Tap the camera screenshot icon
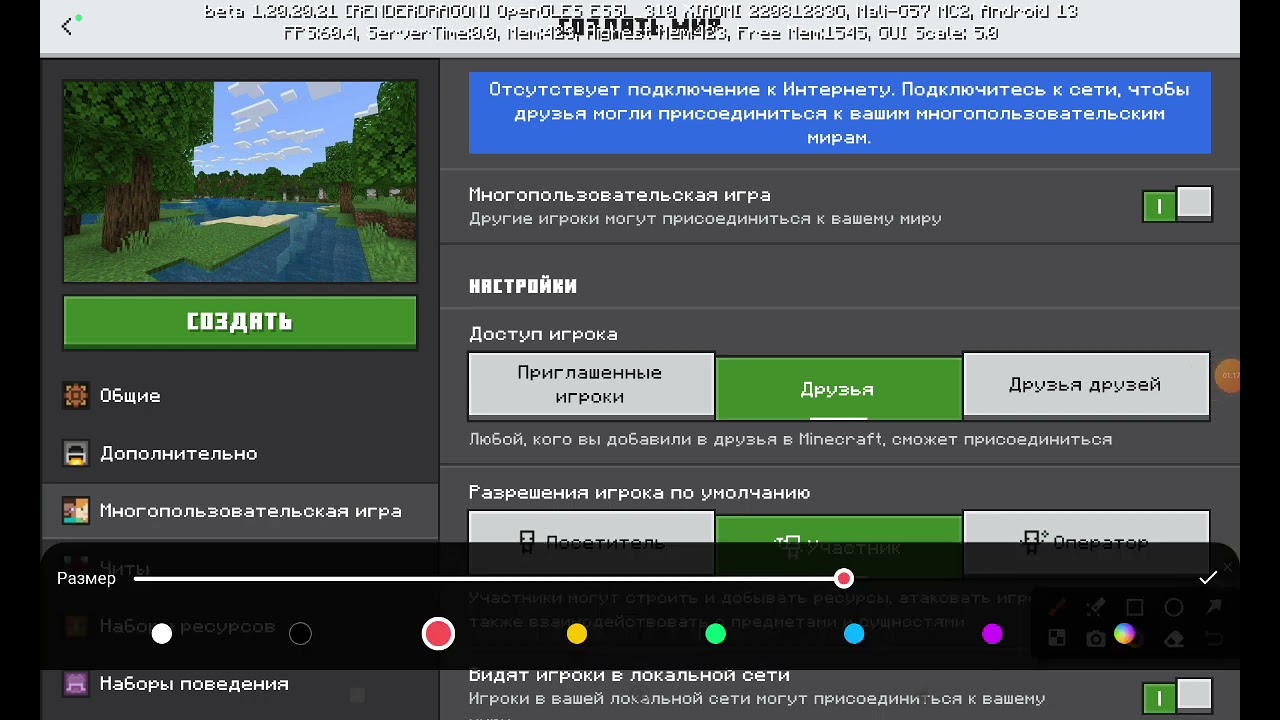This screenshot has width=1280, height=720. 1096,638
